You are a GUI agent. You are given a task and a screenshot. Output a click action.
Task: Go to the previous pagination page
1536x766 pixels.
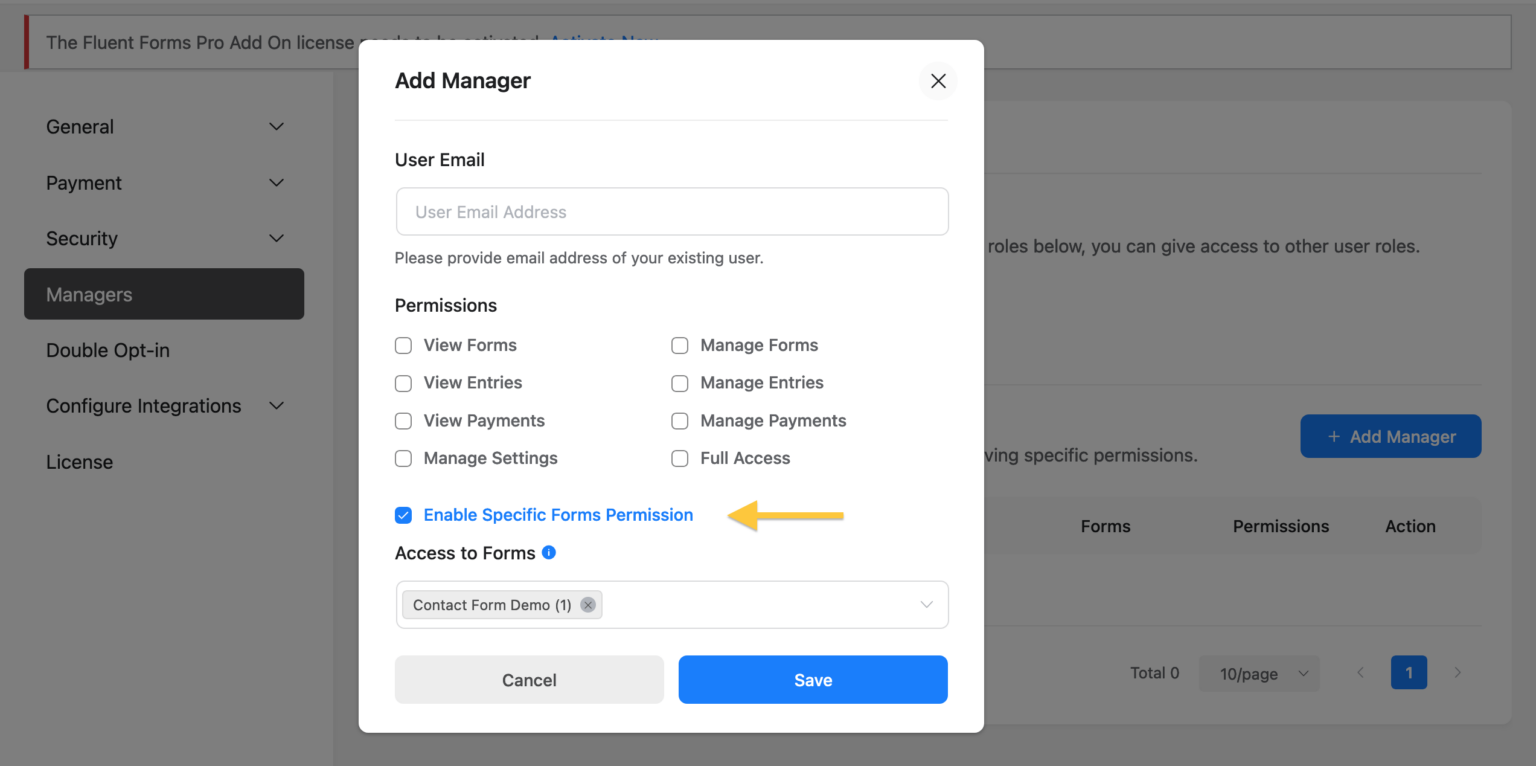pos(1360,672)
